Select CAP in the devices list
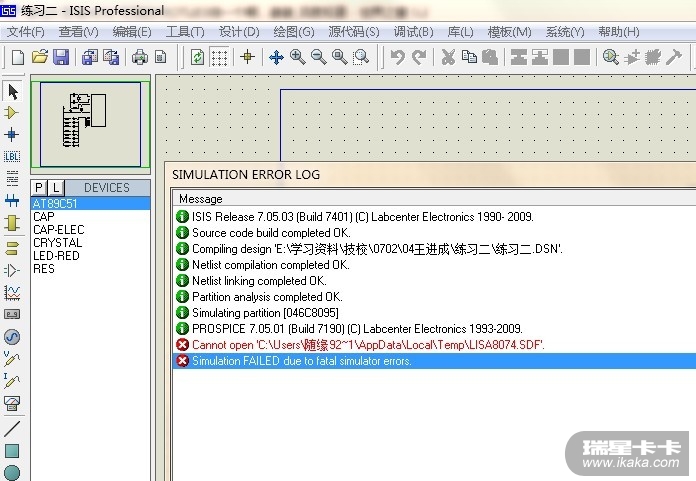The image size is (696, 481). (x=91, y=217)
